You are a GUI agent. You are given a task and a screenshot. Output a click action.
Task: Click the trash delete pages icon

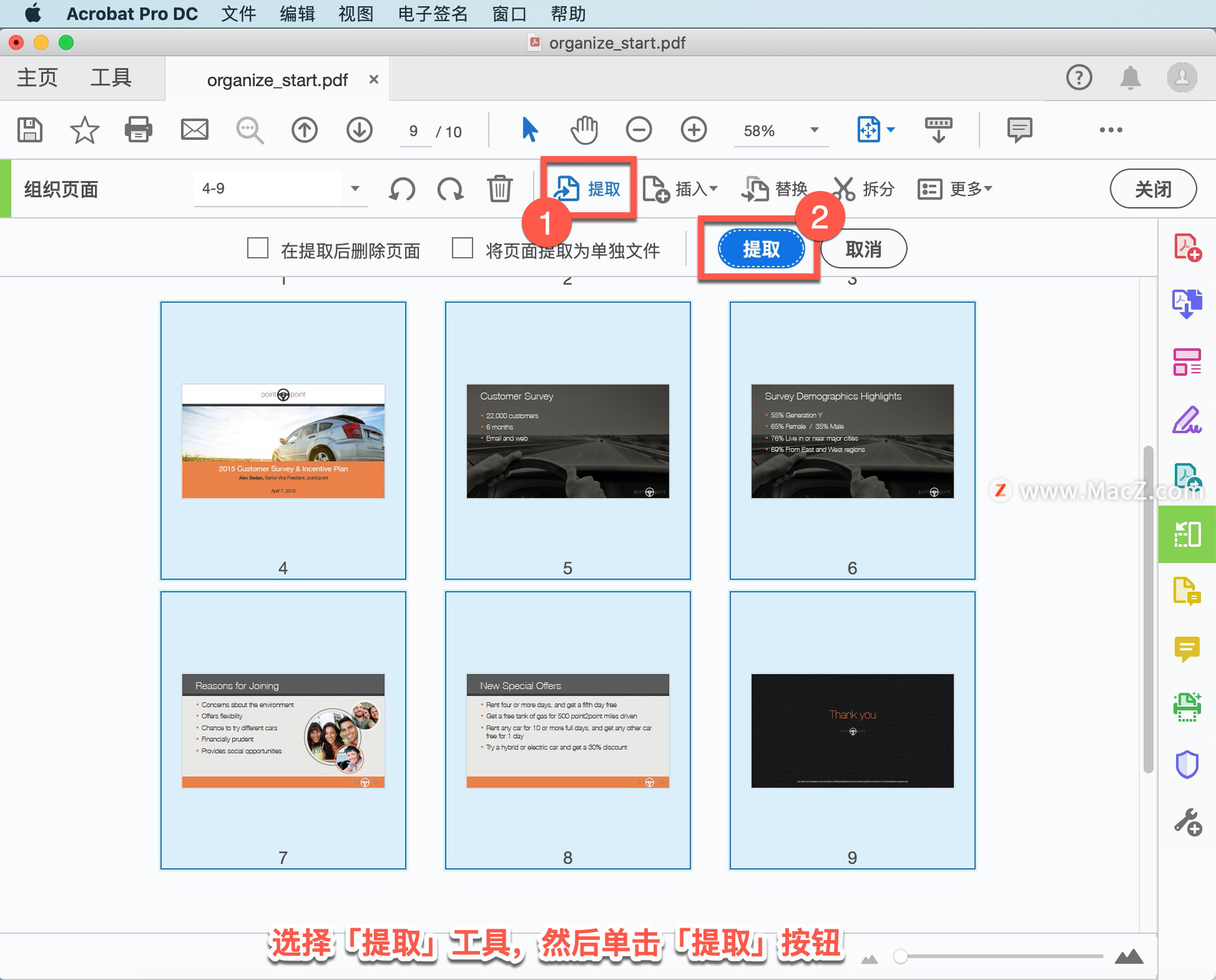coord(500,189)
